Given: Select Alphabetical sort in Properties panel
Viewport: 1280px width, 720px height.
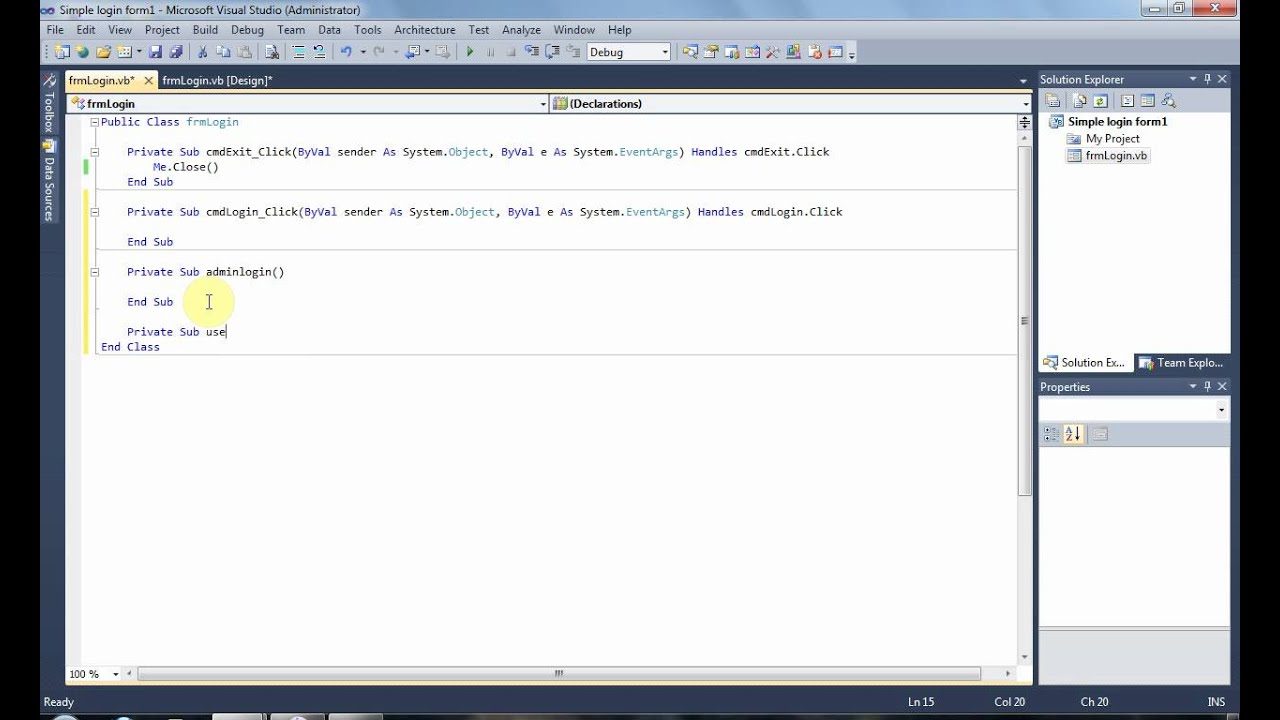Looking at the screenshot, I should tap(1073, 434).
